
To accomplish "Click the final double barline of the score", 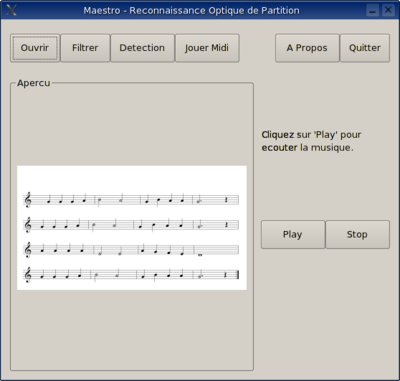I will (x=238, y=275).
